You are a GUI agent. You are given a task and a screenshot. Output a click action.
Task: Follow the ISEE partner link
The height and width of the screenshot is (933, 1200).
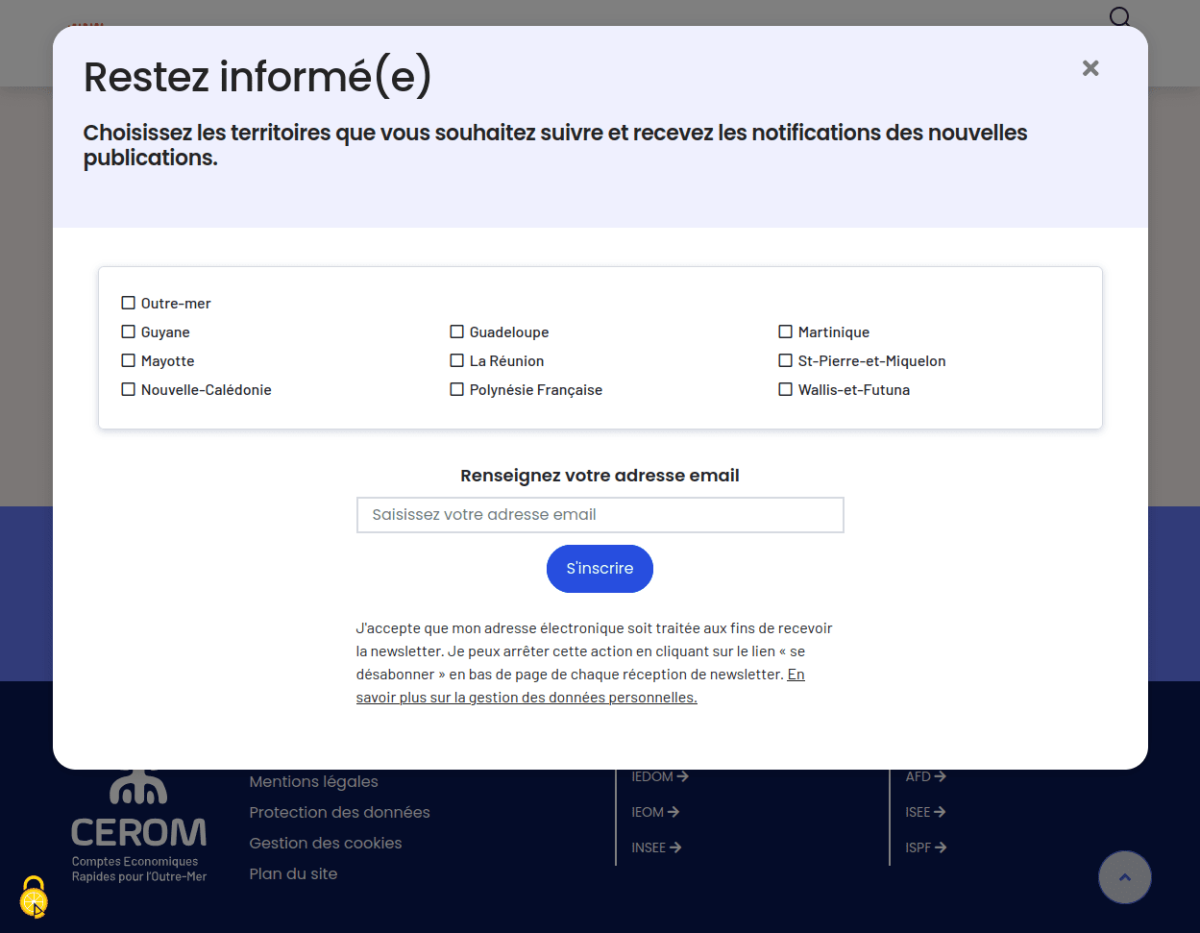pyautogui.click(x=926, y=812)
